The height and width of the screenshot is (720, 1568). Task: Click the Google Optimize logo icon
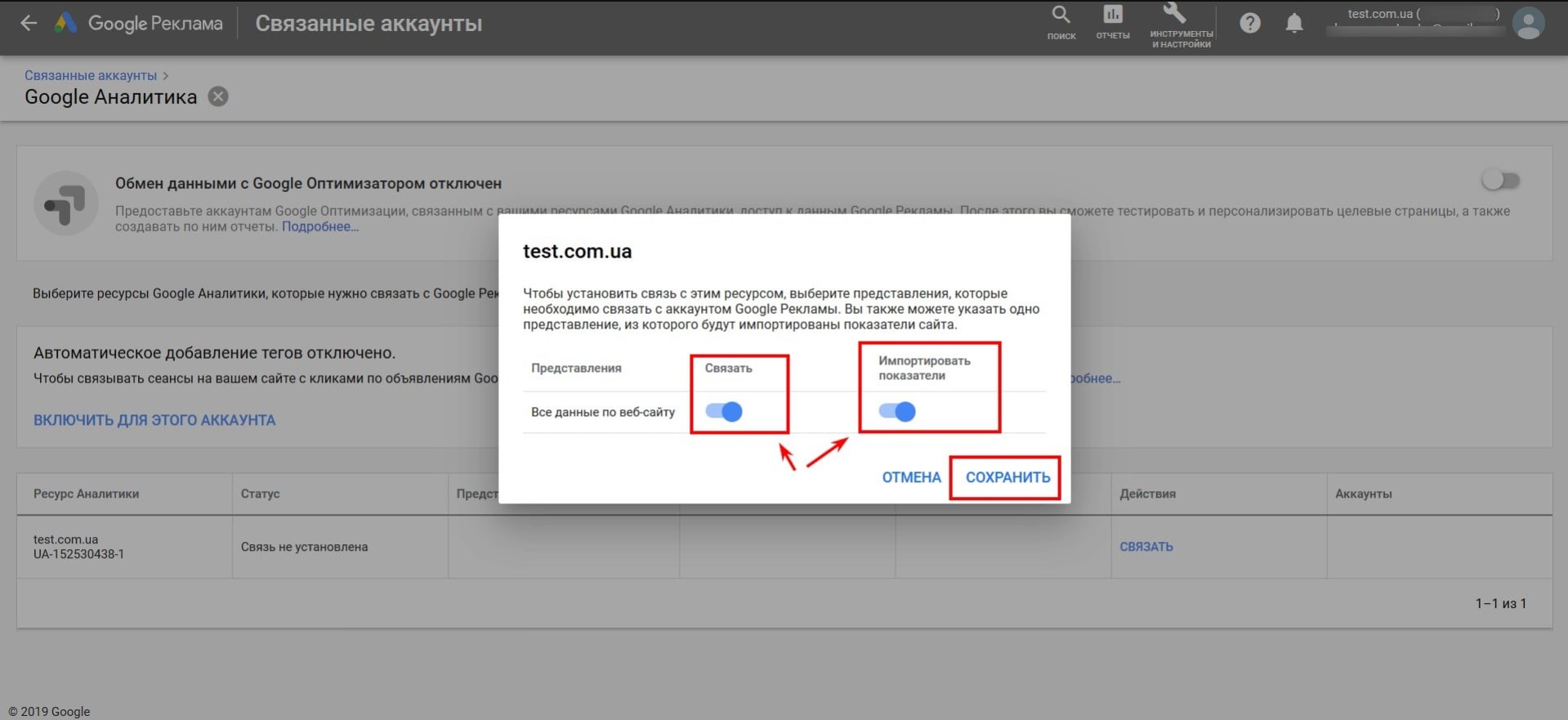(65, 203)
